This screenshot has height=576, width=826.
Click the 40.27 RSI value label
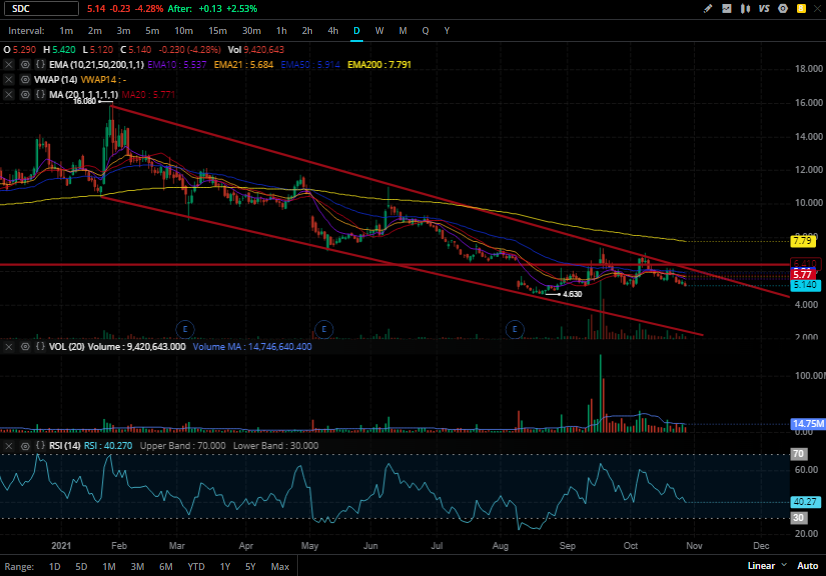tap(805, 502)
